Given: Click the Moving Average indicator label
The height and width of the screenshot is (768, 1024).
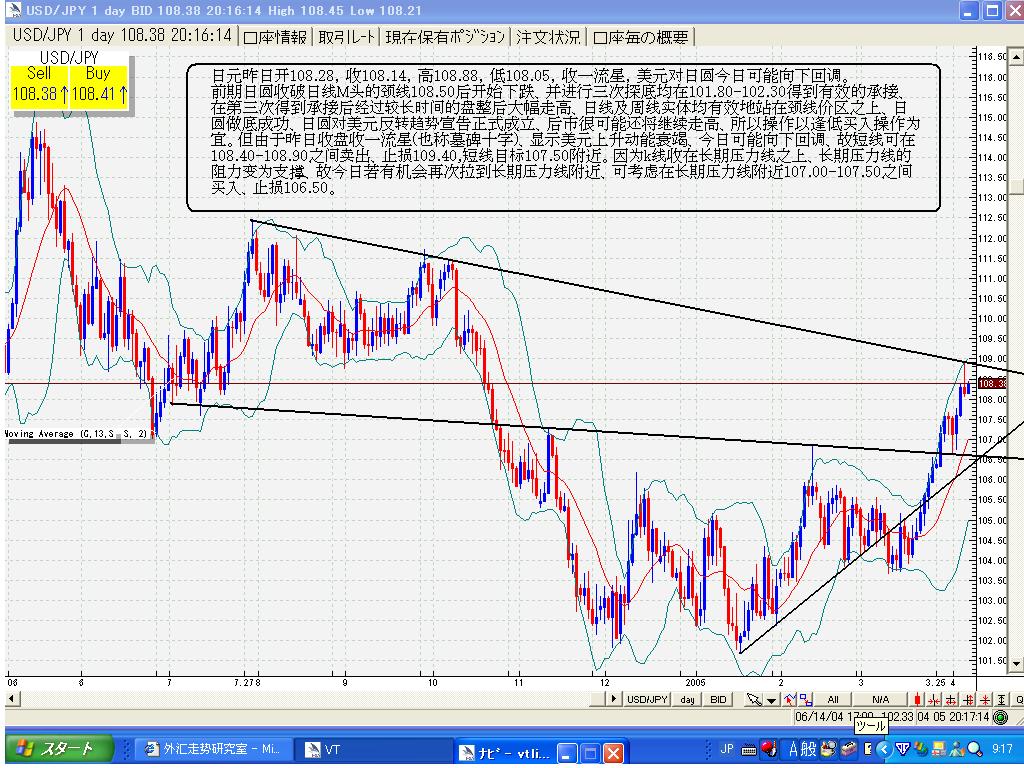Looking at the screenshot, I should click(x=76, y=434).
